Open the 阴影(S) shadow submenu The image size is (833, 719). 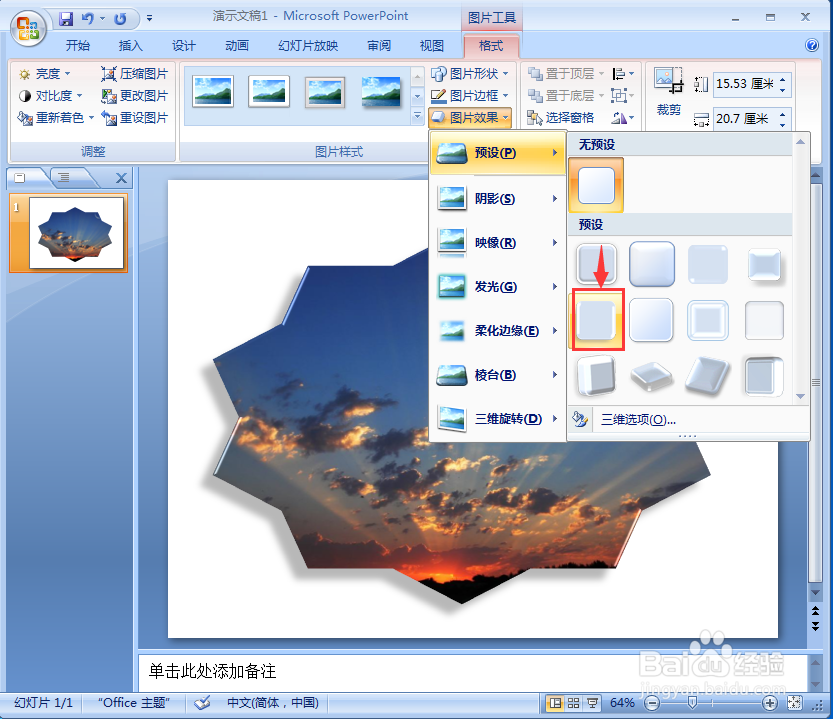coord(497,199)
